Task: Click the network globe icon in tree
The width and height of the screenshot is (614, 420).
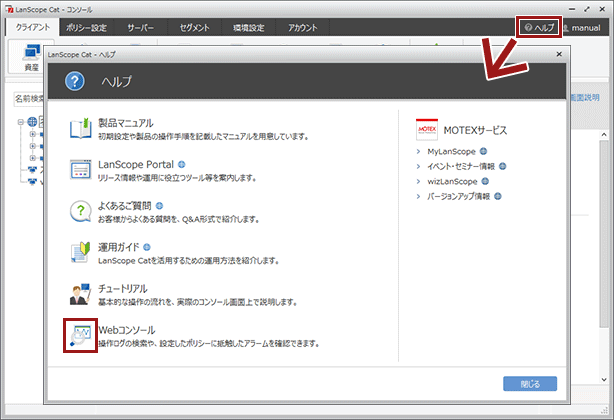Action: tap(32, 122)
